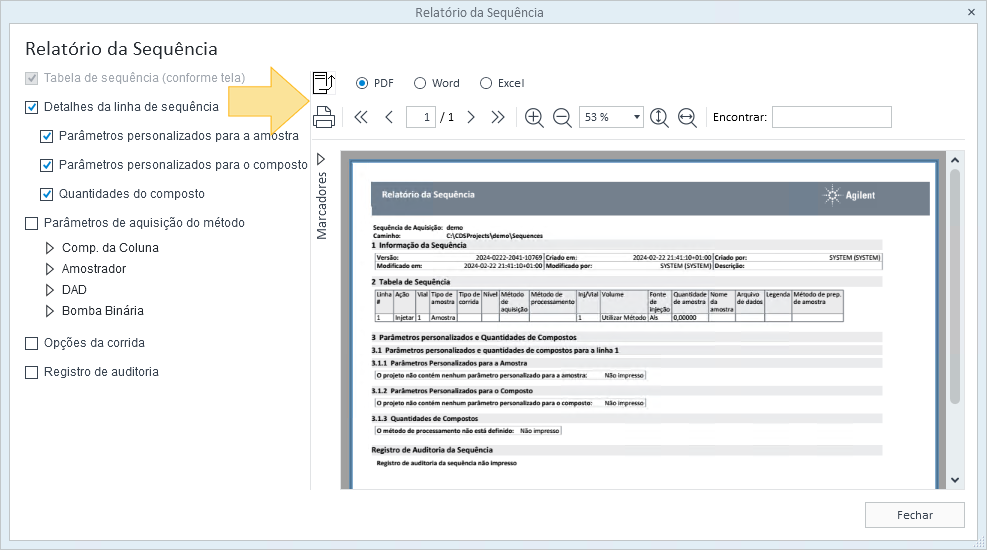Expand Amostrador tree node
Image resolution: width=987 pixels, height=550 pixels.
(50, 269)
